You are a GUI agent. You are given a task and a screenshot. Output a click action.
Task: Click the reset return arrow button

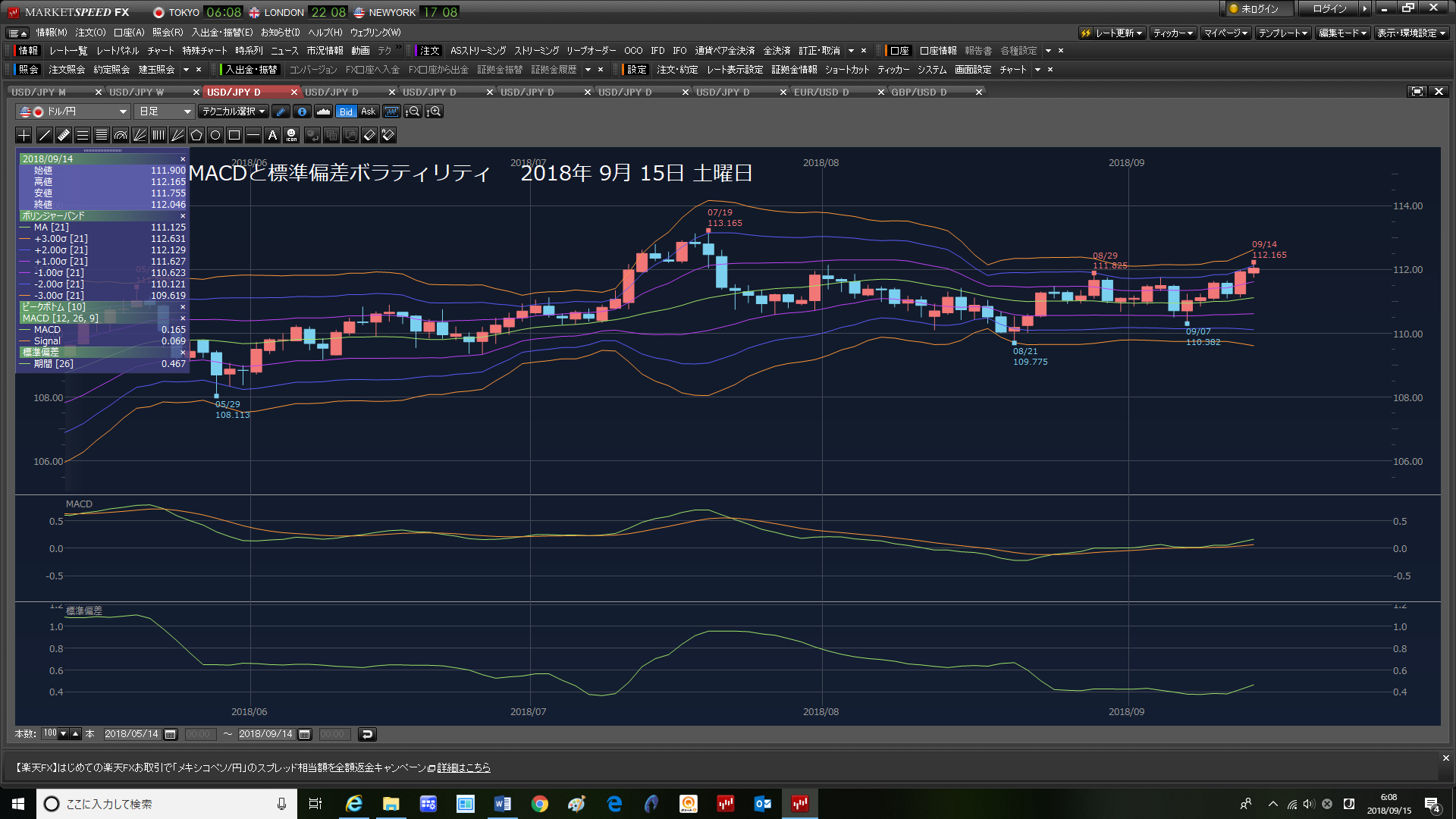click(x=367, y=734)
